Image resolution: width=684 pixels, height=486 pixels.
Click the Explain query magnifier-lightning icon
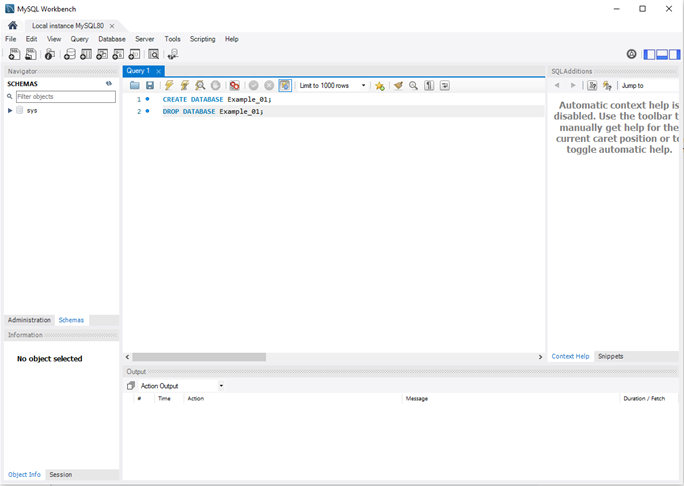(200, 86)
